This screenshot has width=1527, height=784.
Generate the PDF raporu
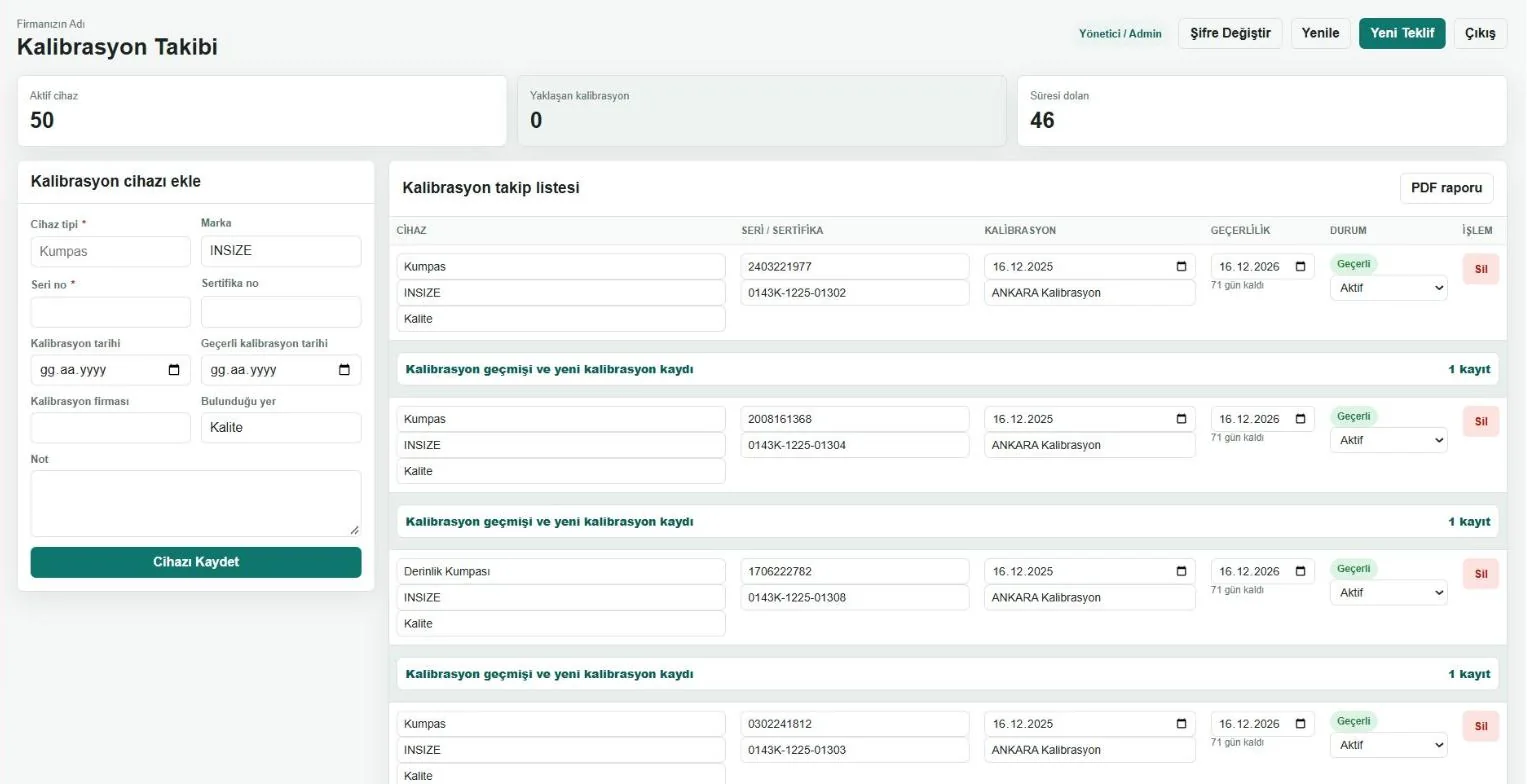click(1446, 188)
